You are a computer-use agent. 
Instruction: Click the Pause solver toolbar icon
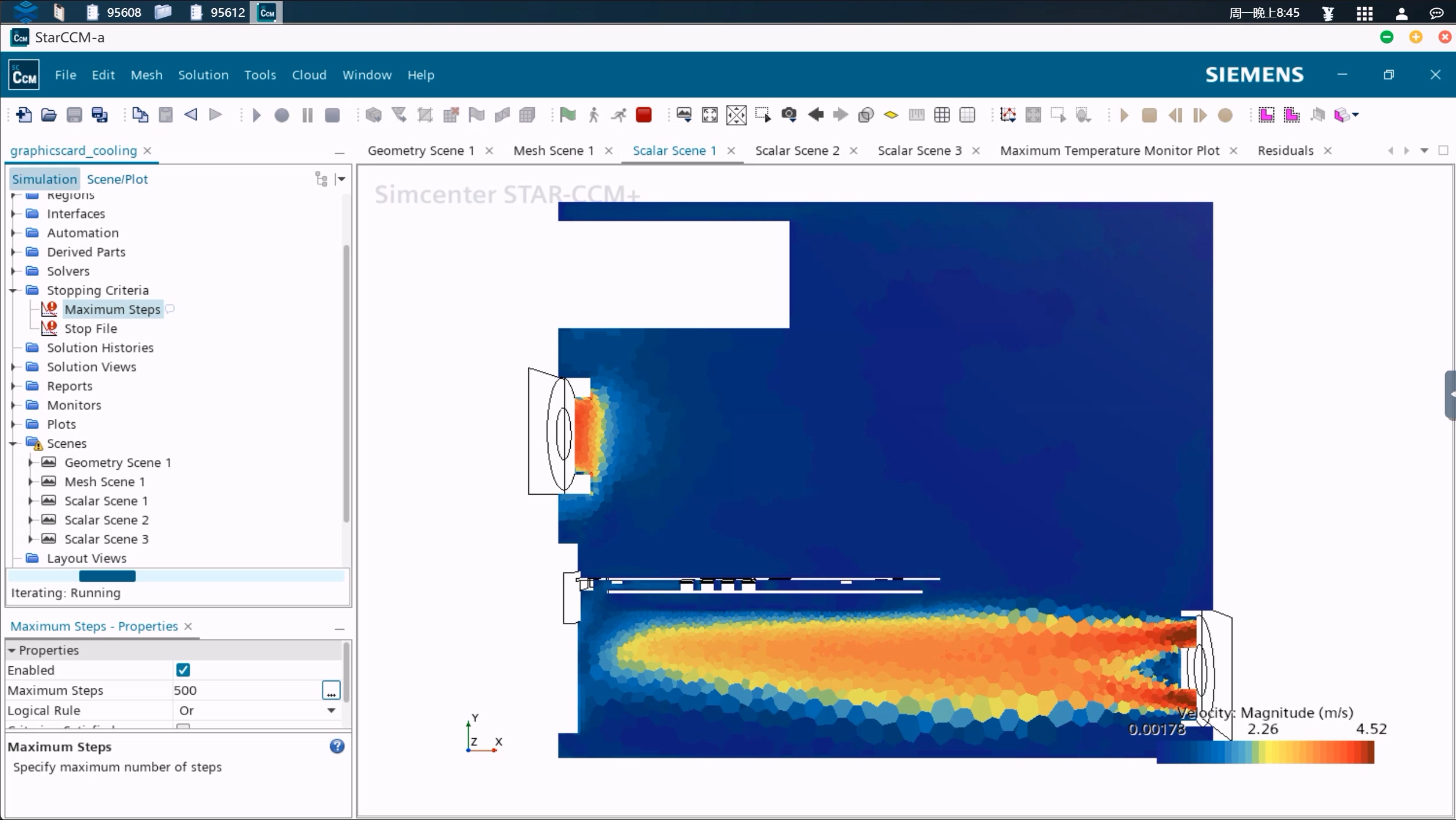click(x=307, y=115)
